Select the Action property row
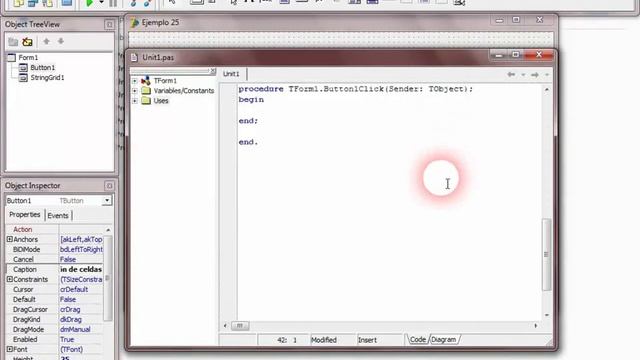Screen dimensions: 640x360 [55, 229]
